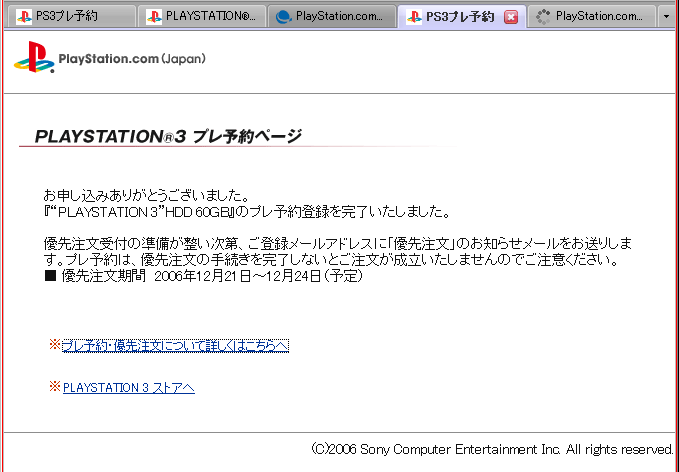Click the PlayStation favicon on PLAYSTATION® tab
679x472 pixels.
click(x=154, y=17)
